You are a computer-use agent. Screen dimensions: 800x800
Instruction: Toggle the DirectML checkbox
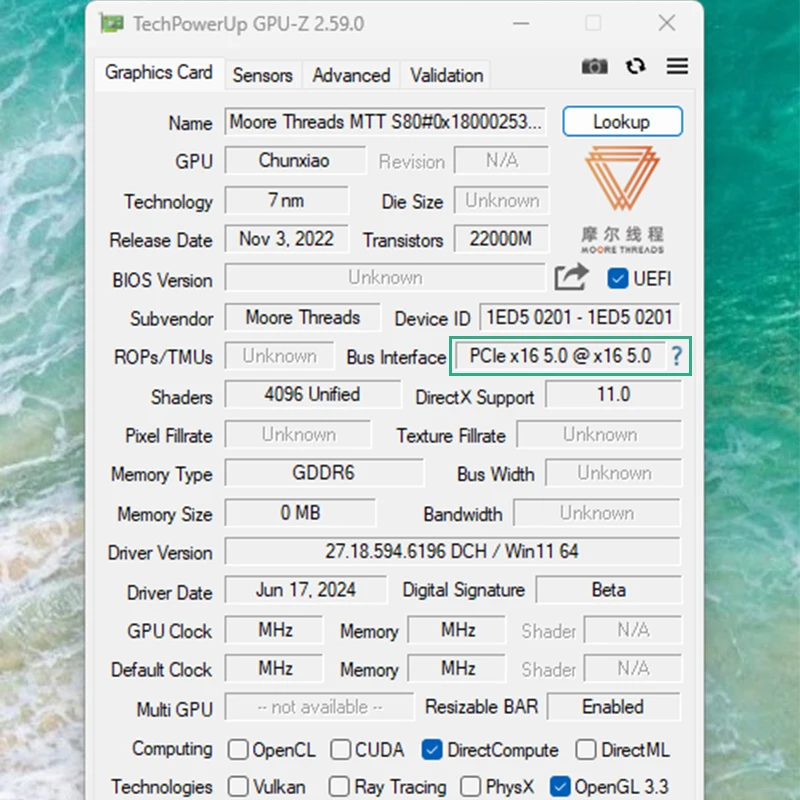[x=585, y=749]
